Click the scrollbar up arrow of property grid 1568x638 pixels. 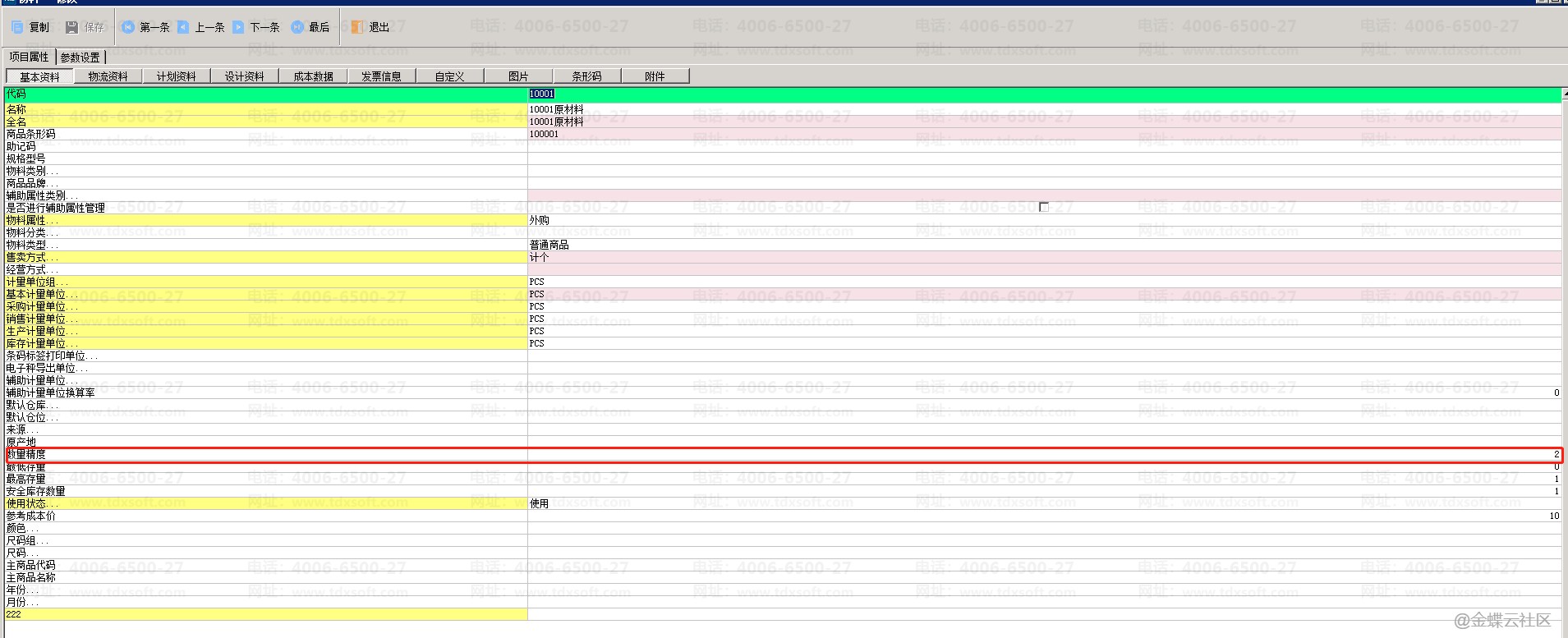click(1565, 94)
